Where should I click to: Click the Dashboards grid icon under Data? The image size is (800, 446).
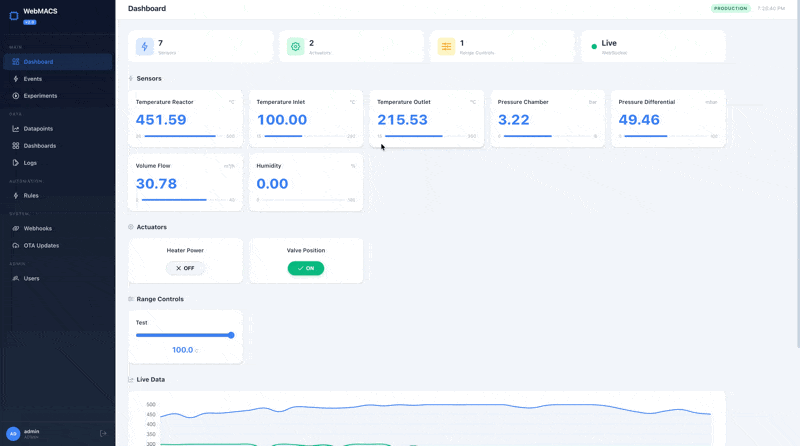pos(16,146)
